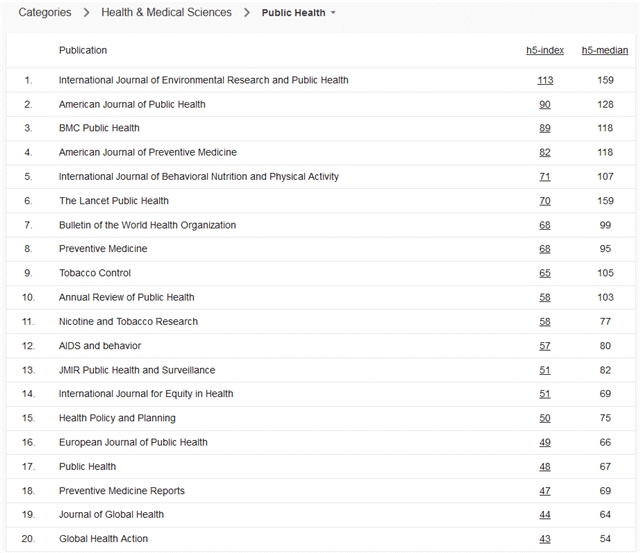
Task: Click the h5-index column header
Action: (x=544, y=50)
